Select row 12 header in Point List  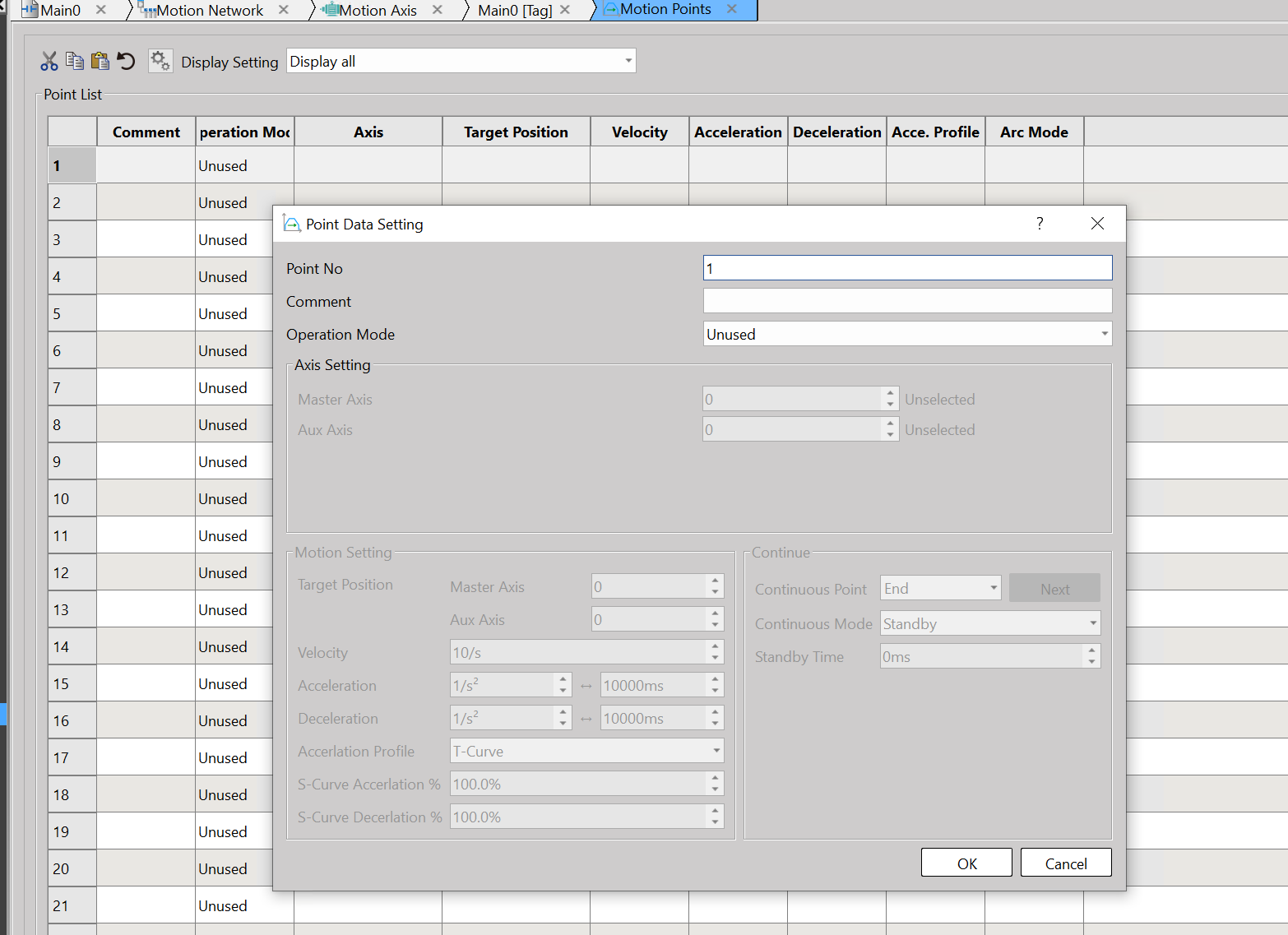72,573
